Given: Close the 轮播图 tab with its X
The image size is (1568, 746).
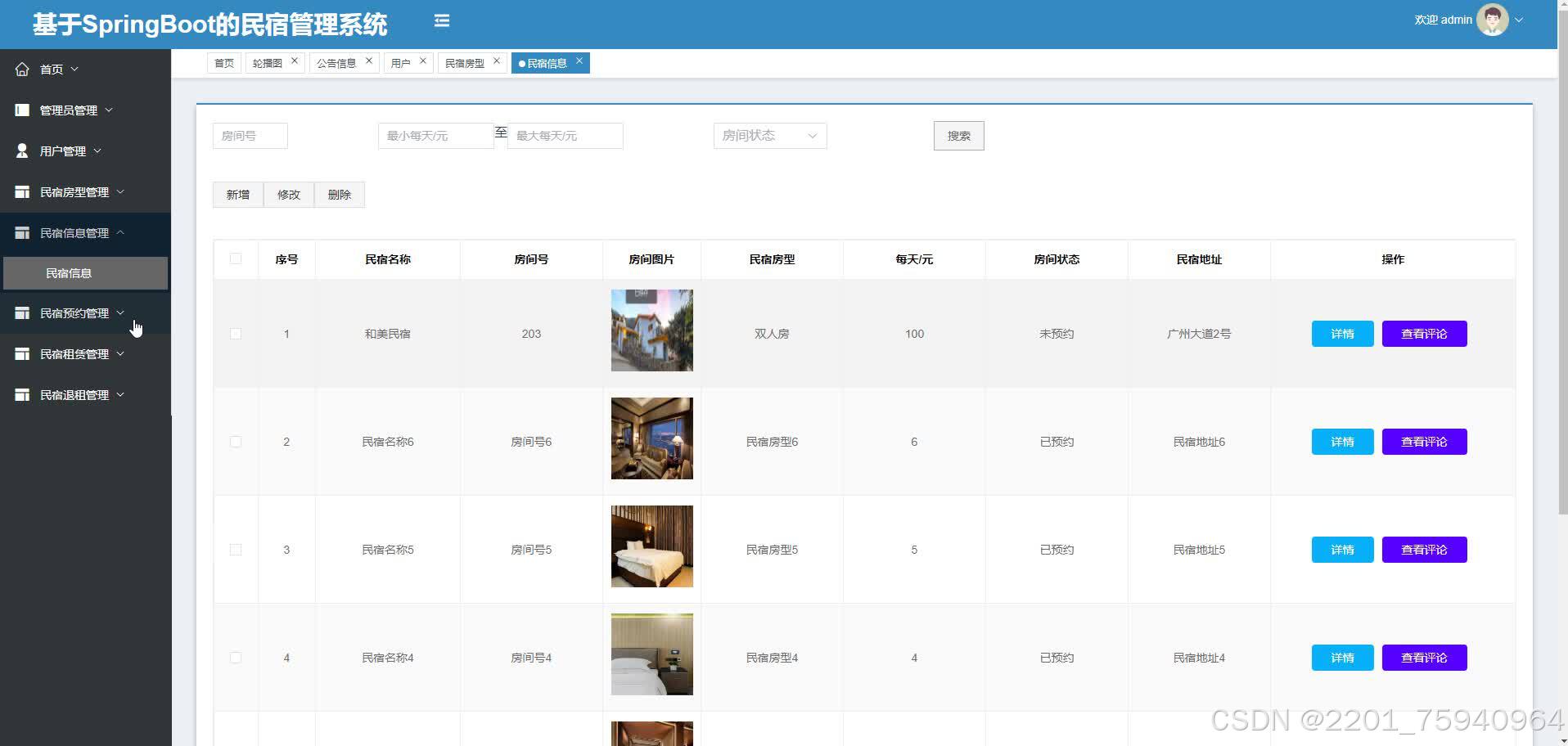Looking at the screenshot, I should 295,61.
